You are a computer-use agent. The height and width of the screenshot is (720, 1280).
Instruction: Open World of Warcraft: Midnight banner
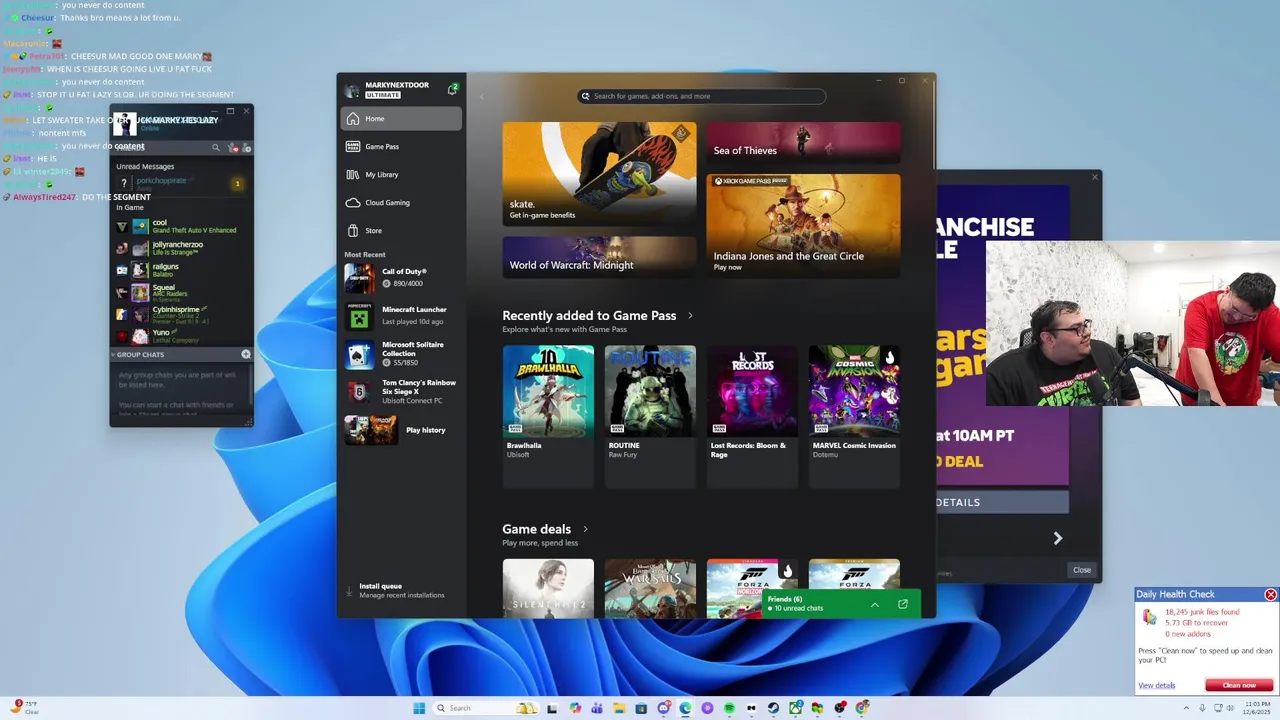pos(599,257)
